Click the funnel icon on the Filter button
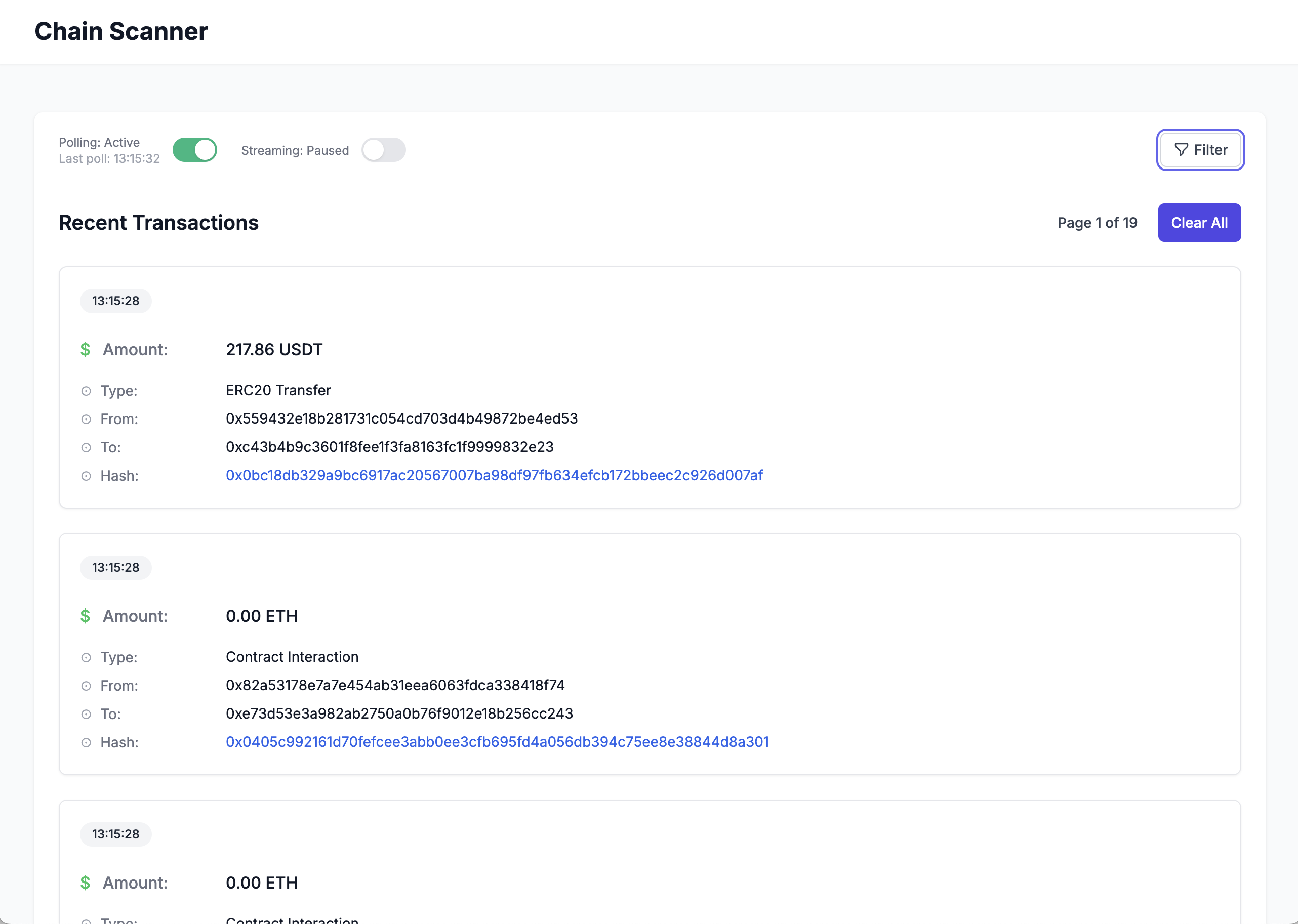1298x924 pixels. 1182,150
